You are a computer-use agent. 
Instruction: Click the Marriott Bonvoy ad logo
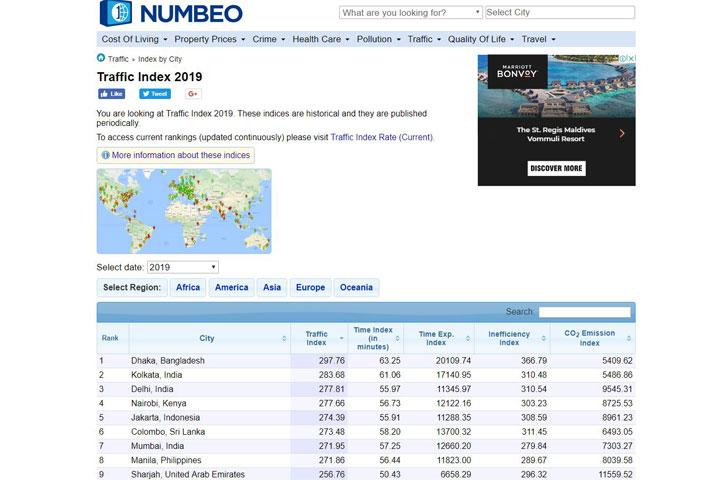517,72
